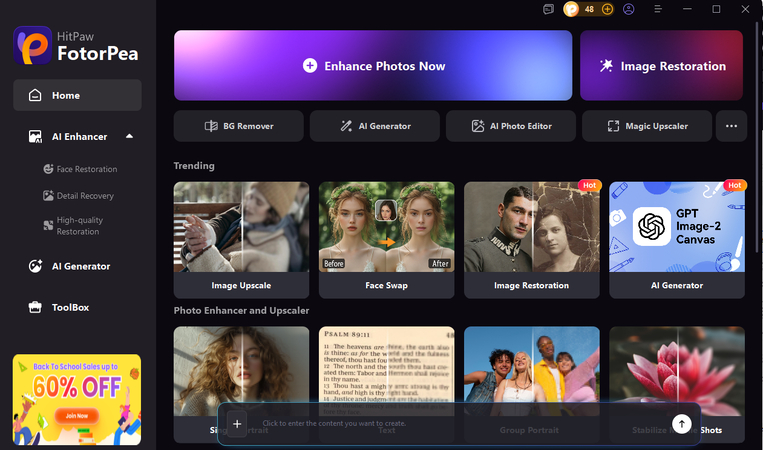Image resolution: width=763 pixels, height=450 pixels.
Task: Open the curly-haired woman portrait card
Action: tap(241, 384)
